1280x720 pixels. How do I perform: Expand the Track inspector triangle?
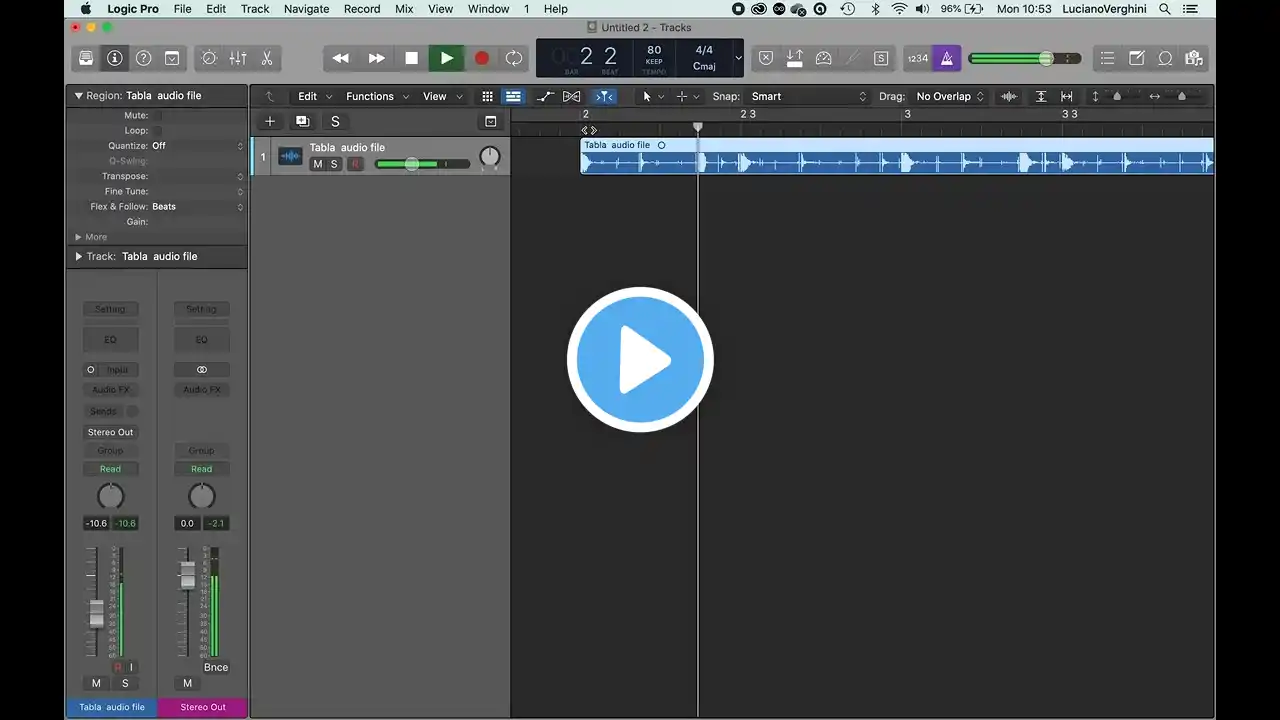pyautogui.click(x=78, y=257)
